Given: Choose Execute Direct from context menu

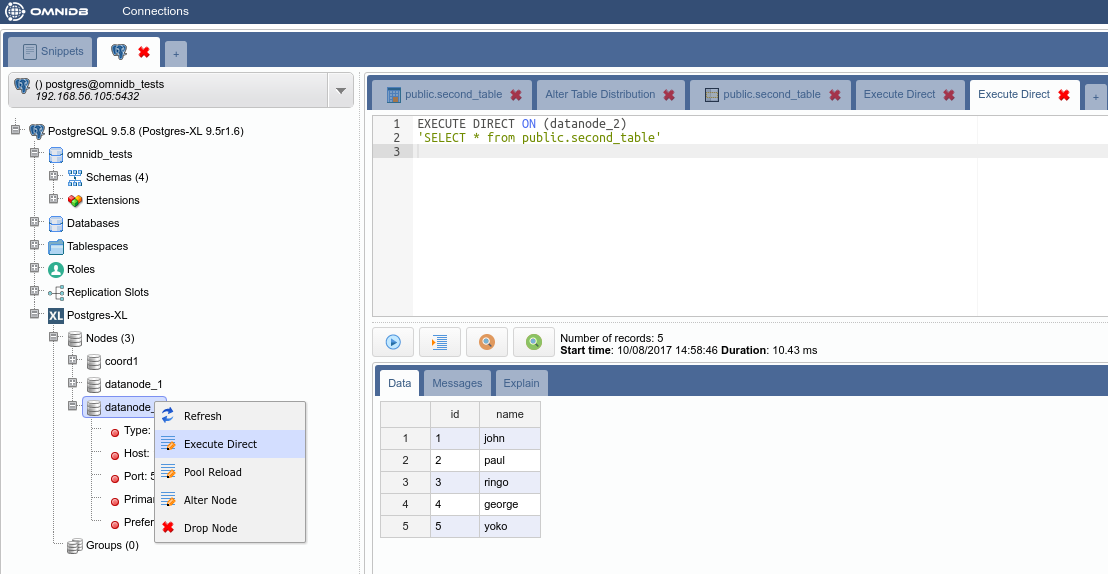Looking at the screenshot, I should click(220, 444).
